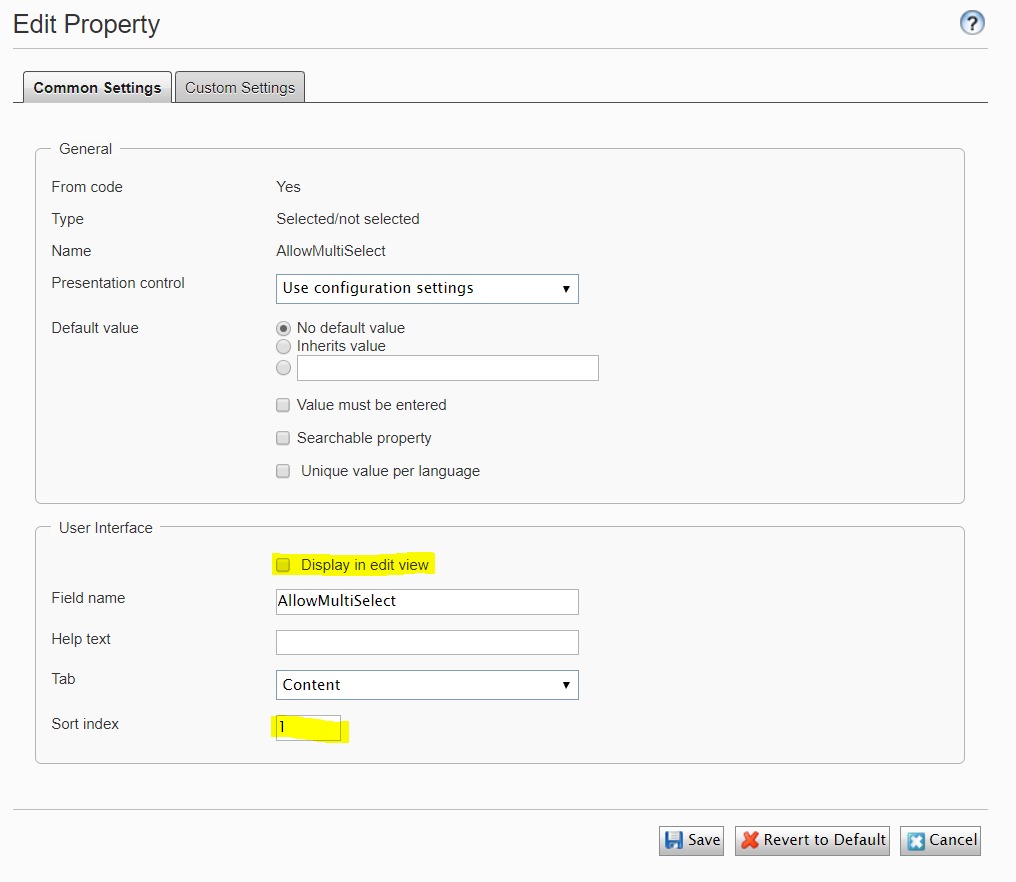This screenshot has width=1016, height=882.
Task: Focus the Help text input field
Action: [427, 642]
